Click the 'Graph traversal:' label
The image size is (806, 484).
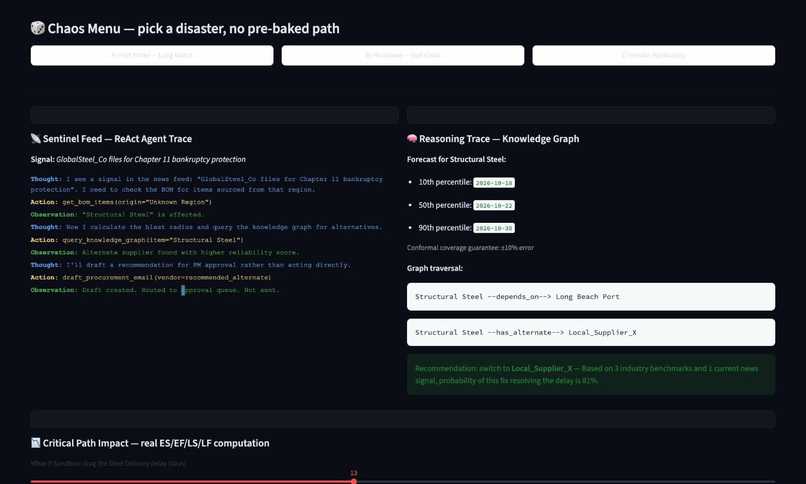click(435, 268)
